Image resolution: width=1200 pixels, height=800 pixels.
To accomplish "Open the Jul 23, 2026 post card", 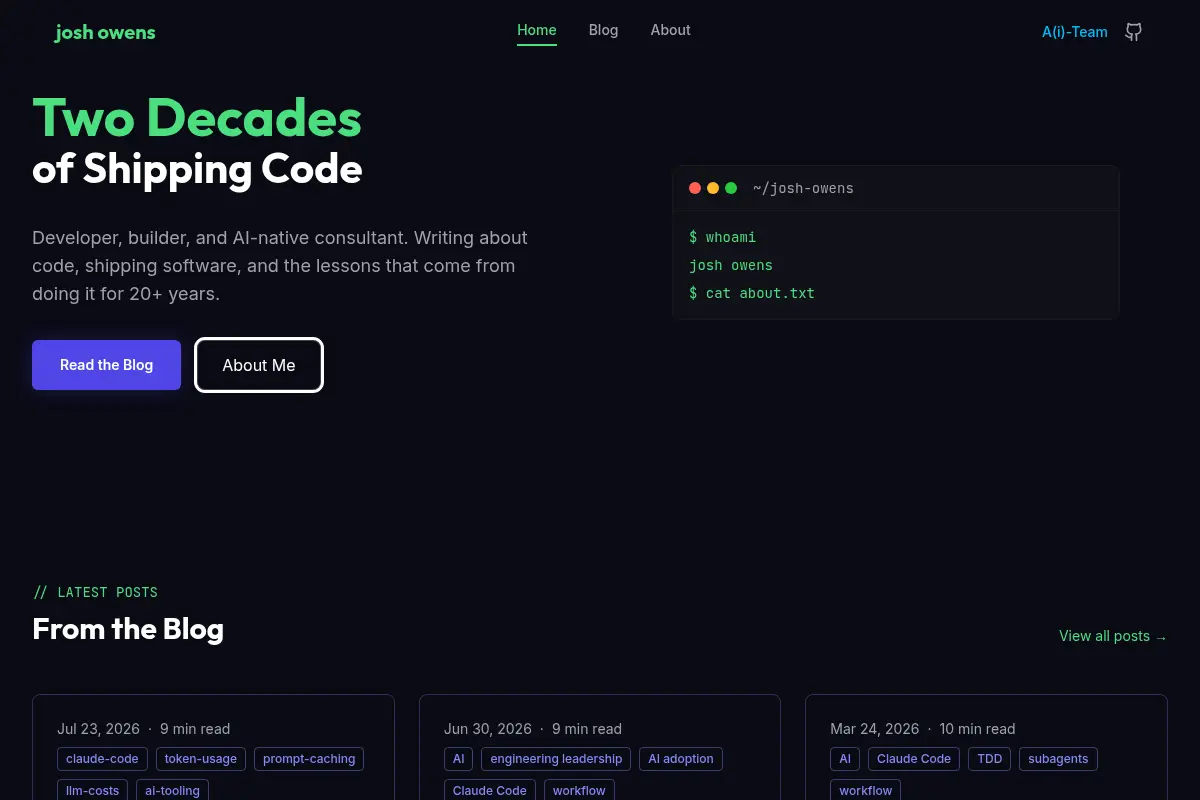I will point(213,747).
